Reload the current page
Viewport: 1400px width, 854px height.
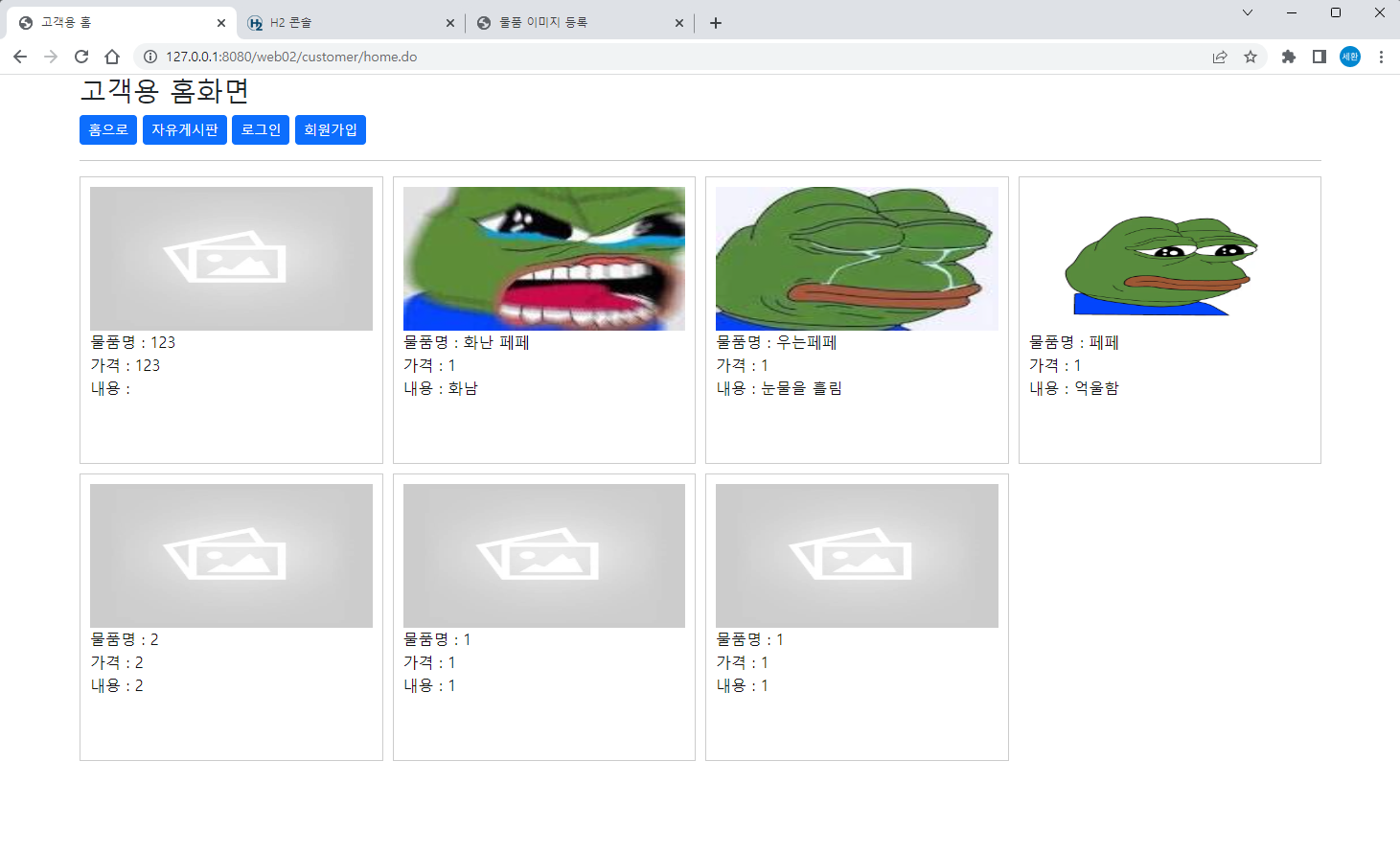pos(81,57)
